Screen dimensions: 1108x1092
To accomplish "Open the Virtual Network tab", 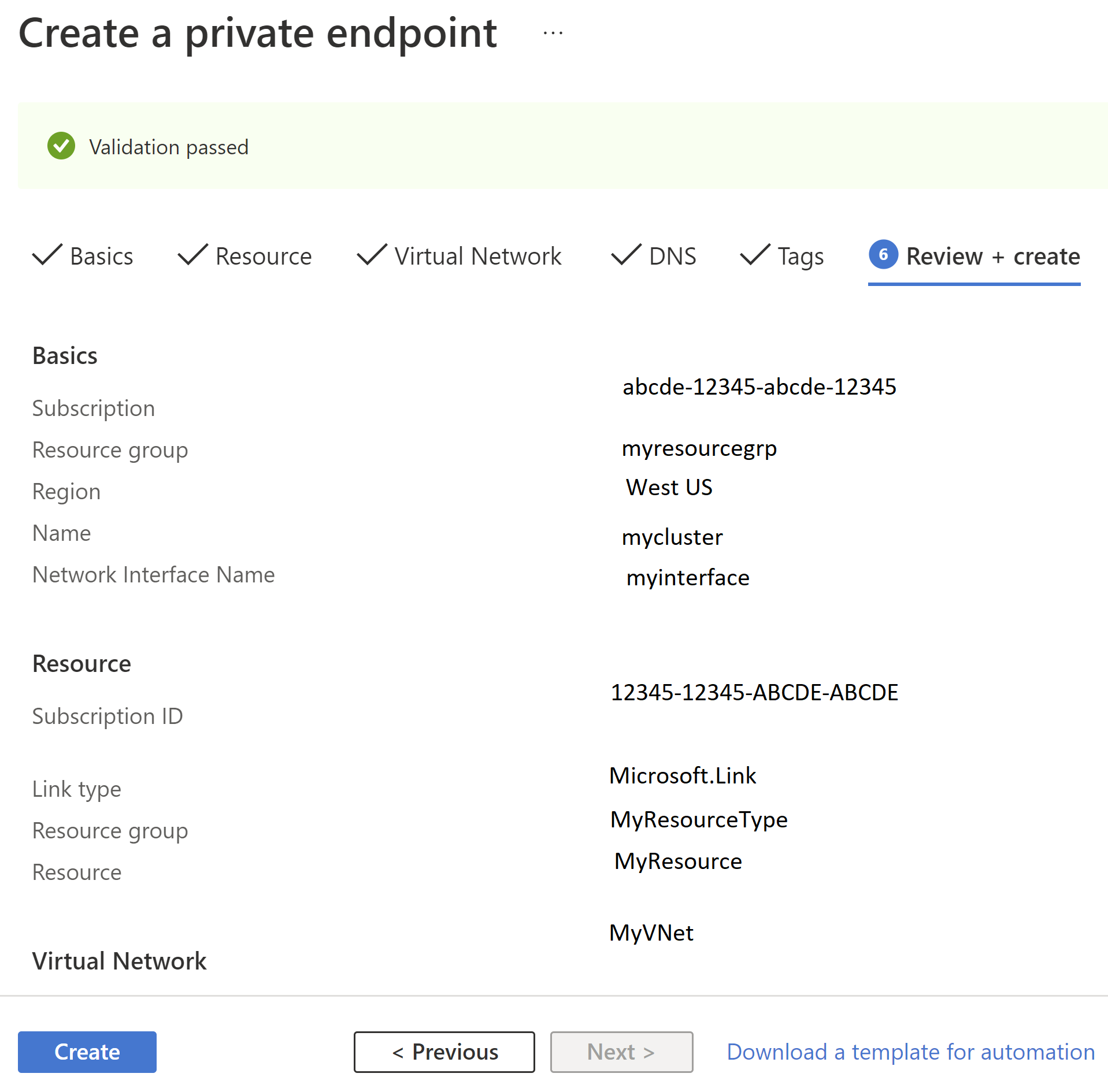I will click(x=478, y=257).
